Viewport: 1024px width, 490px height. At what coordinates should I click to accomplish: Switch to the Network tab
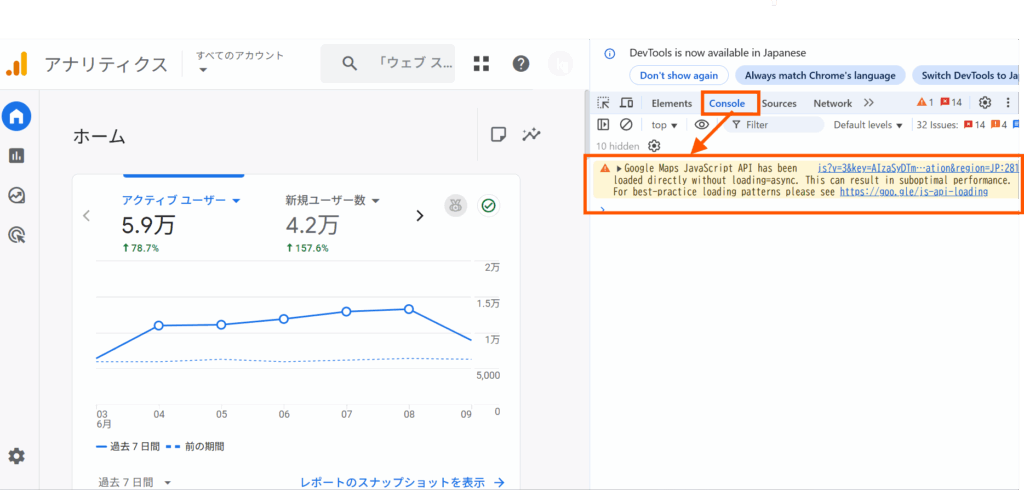[x=832, y=103]
